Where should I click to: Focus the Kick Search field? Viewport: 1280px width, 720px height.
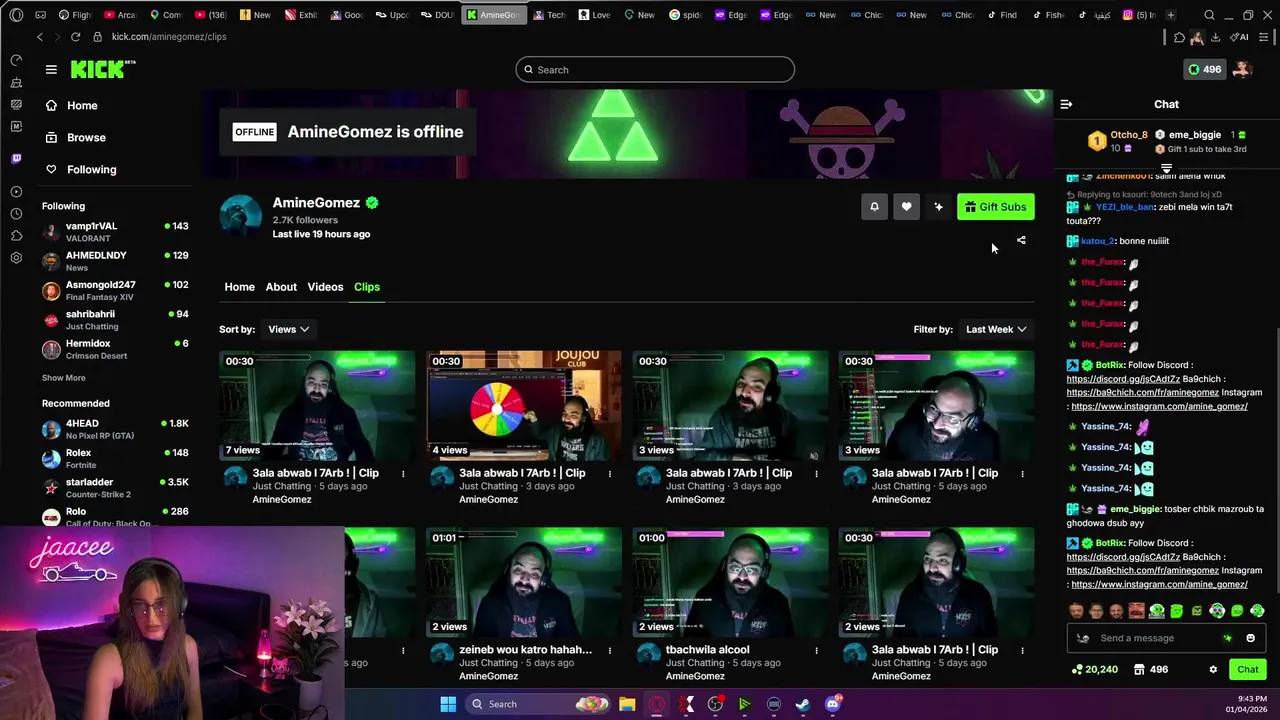click(655, 69)
